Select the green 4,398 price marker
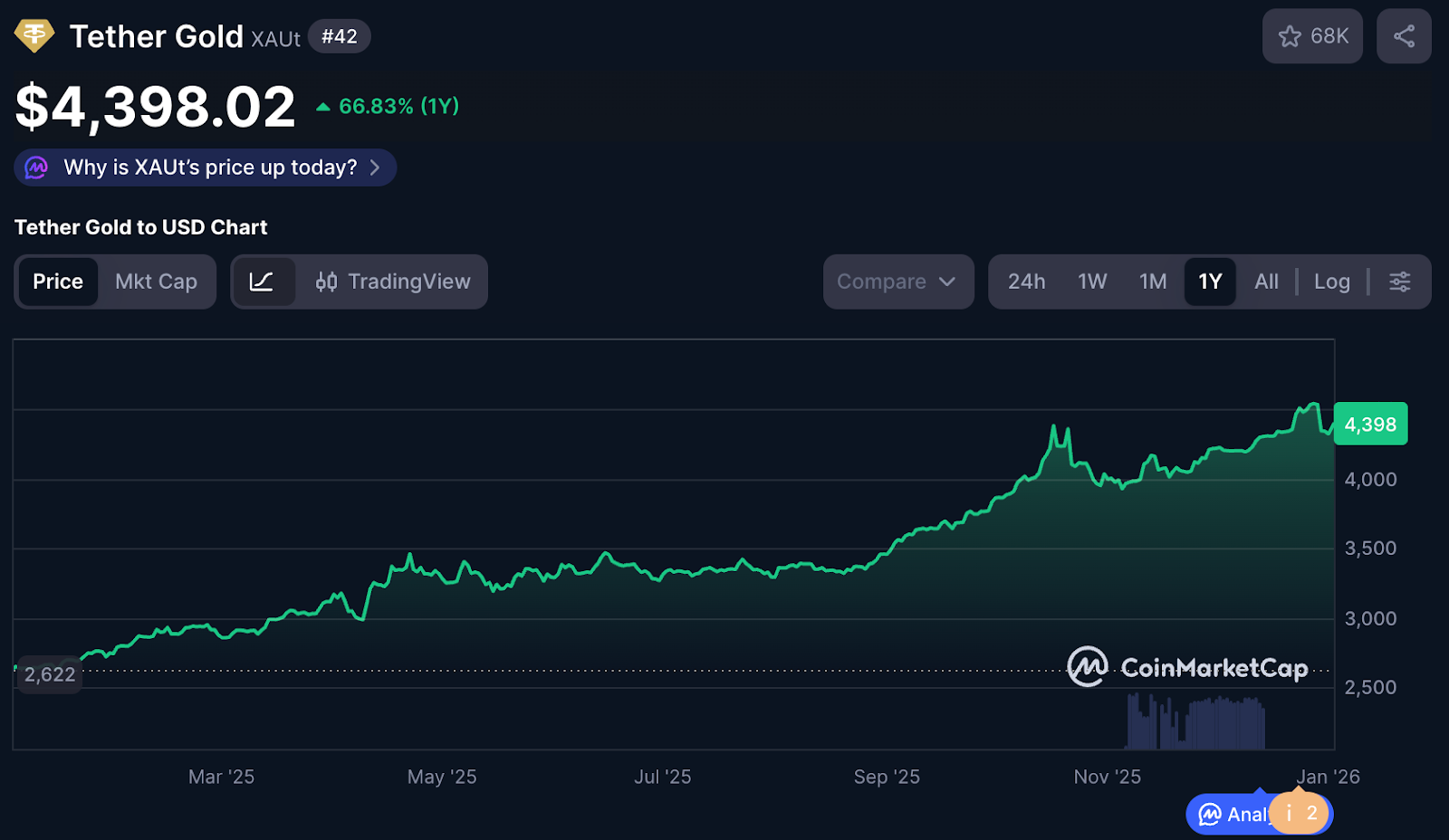 (1370, 423)
